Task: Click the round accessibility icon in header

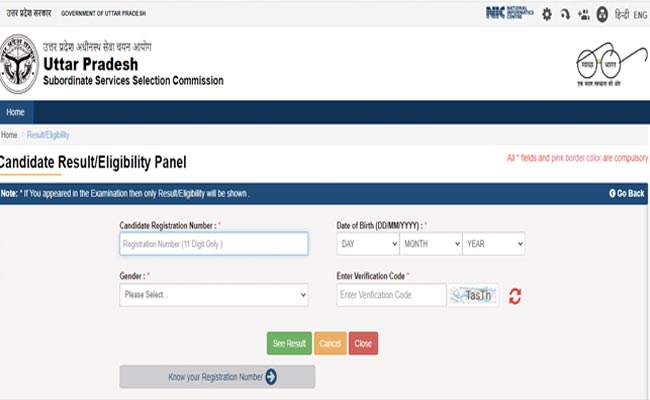Action: 601,15
